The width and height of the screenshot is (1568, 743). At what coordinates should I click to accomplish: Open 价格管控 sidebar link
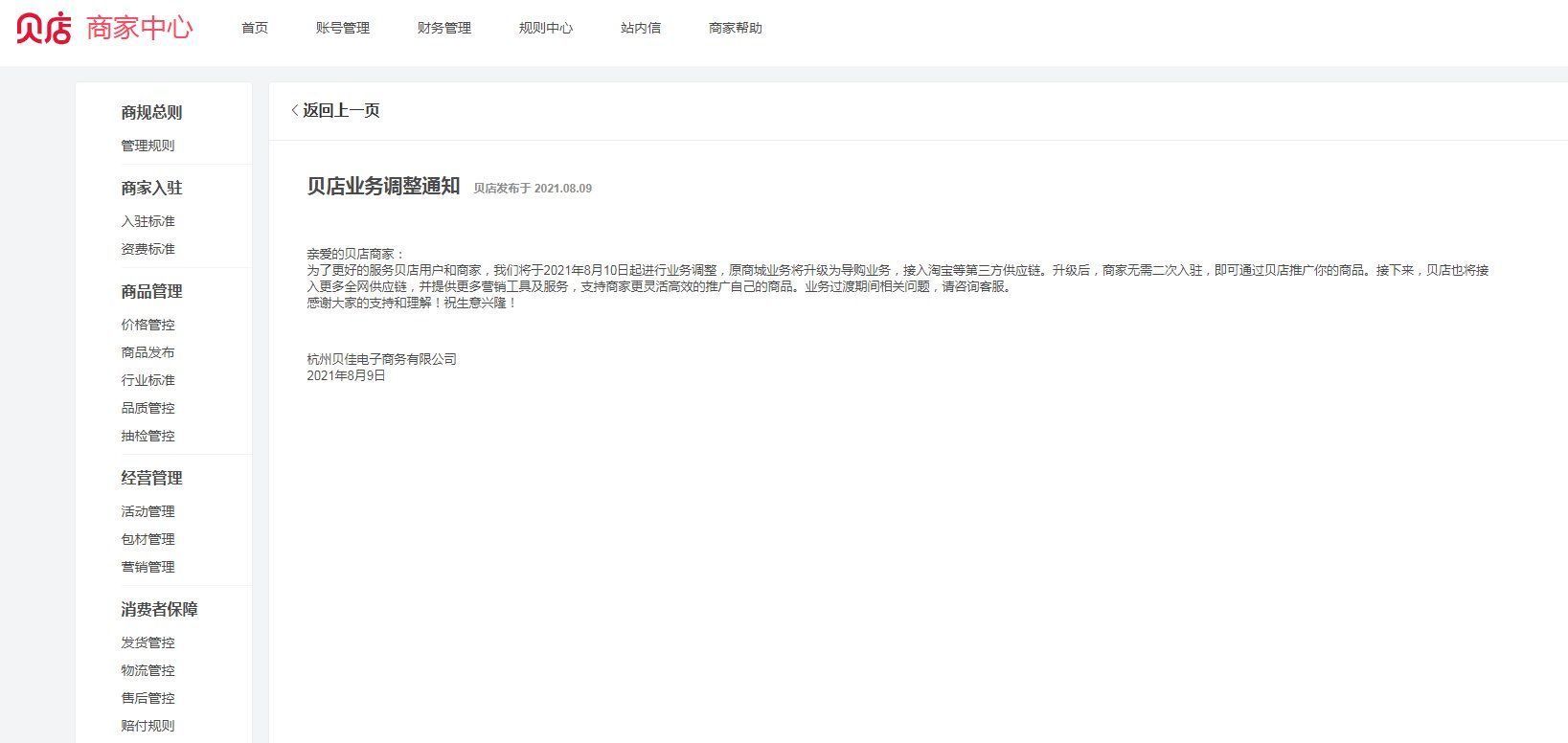tap(148, 325)
